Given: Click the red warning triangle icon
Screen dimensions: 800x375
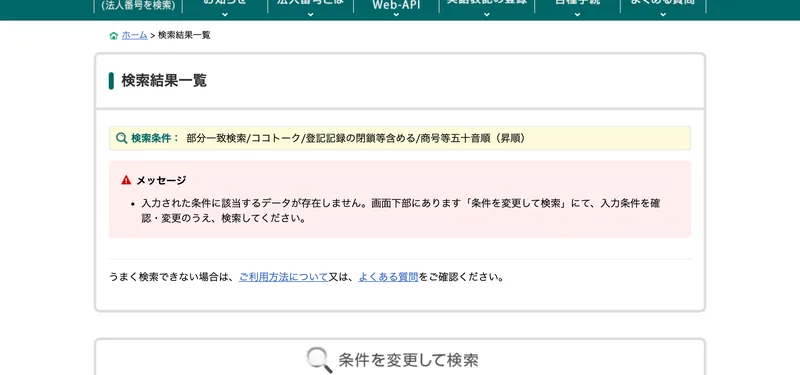Looking at the screenshot, I should click(x=126, y=180).
